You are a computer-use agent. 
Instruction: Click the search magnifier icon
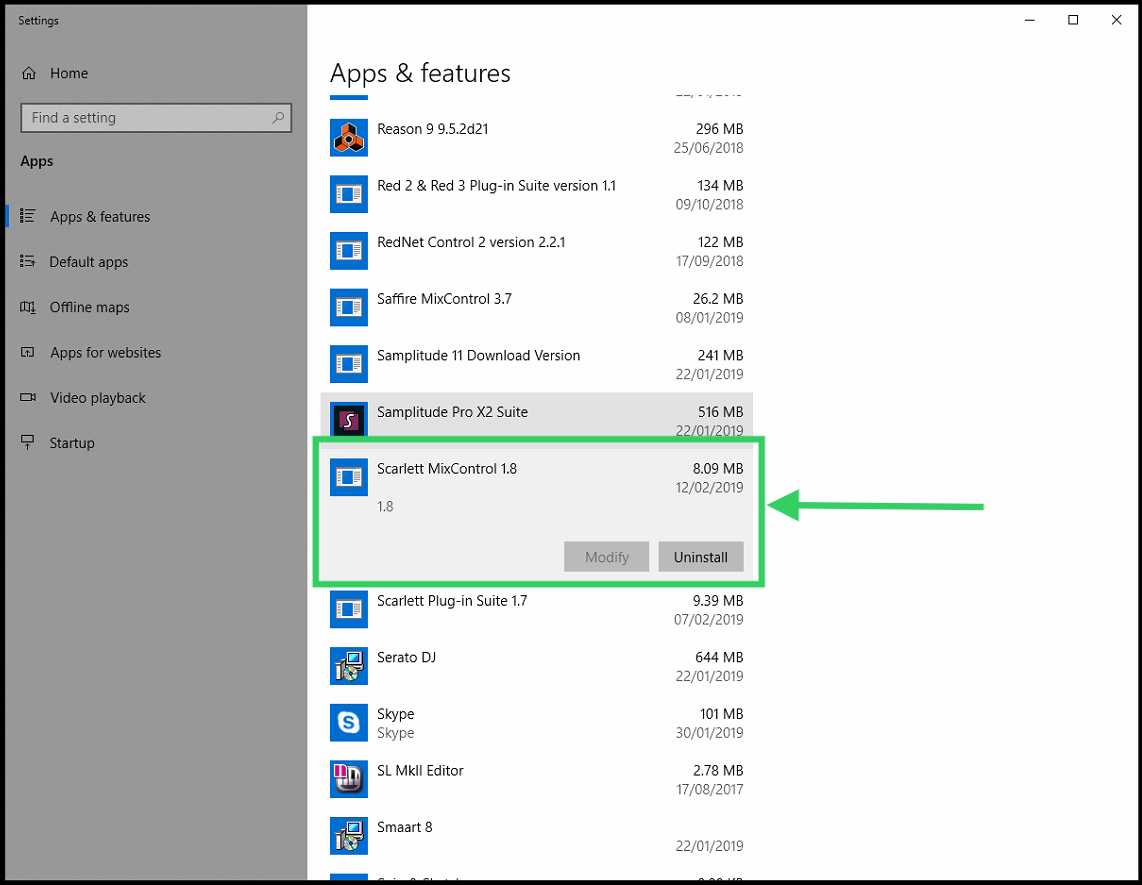pyautogui.click(x=278, y=117)
